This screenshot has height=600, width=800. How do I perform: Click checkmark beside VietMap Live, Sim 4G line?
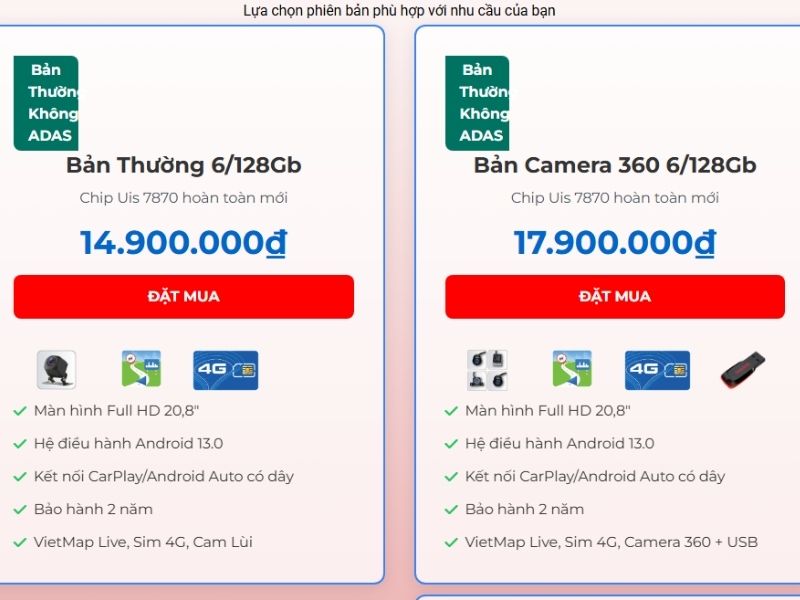(20, 542)
